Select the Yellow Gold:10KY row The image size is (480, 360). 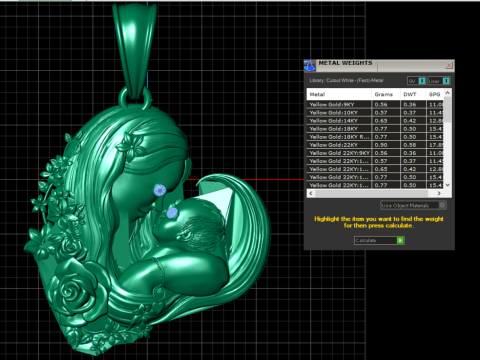point(375,113)
